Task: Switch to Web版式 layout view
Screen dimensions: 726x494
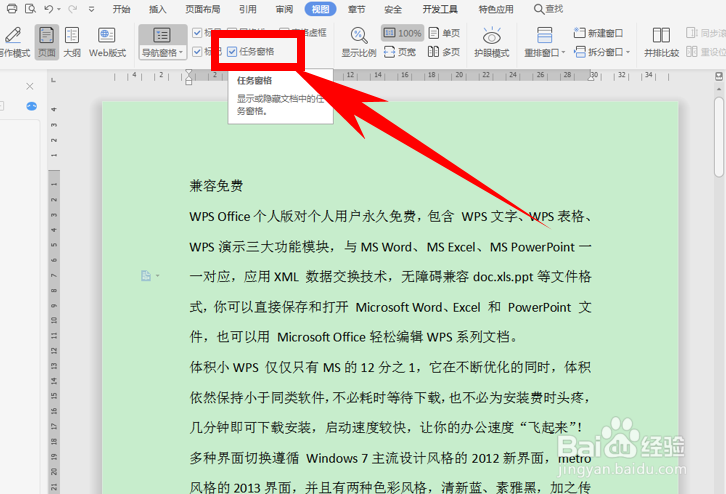Action: coord(107,42)
